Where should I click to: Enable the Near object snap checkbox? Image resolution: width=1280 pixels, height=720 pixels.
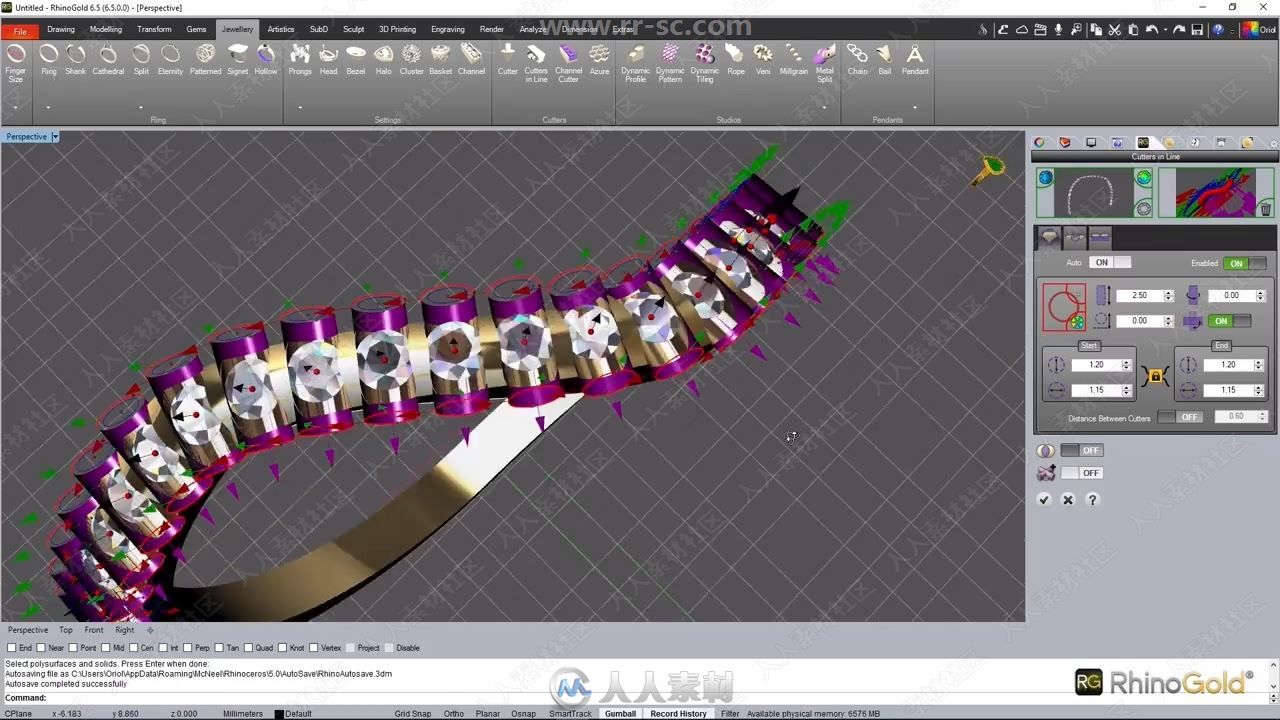41,648
